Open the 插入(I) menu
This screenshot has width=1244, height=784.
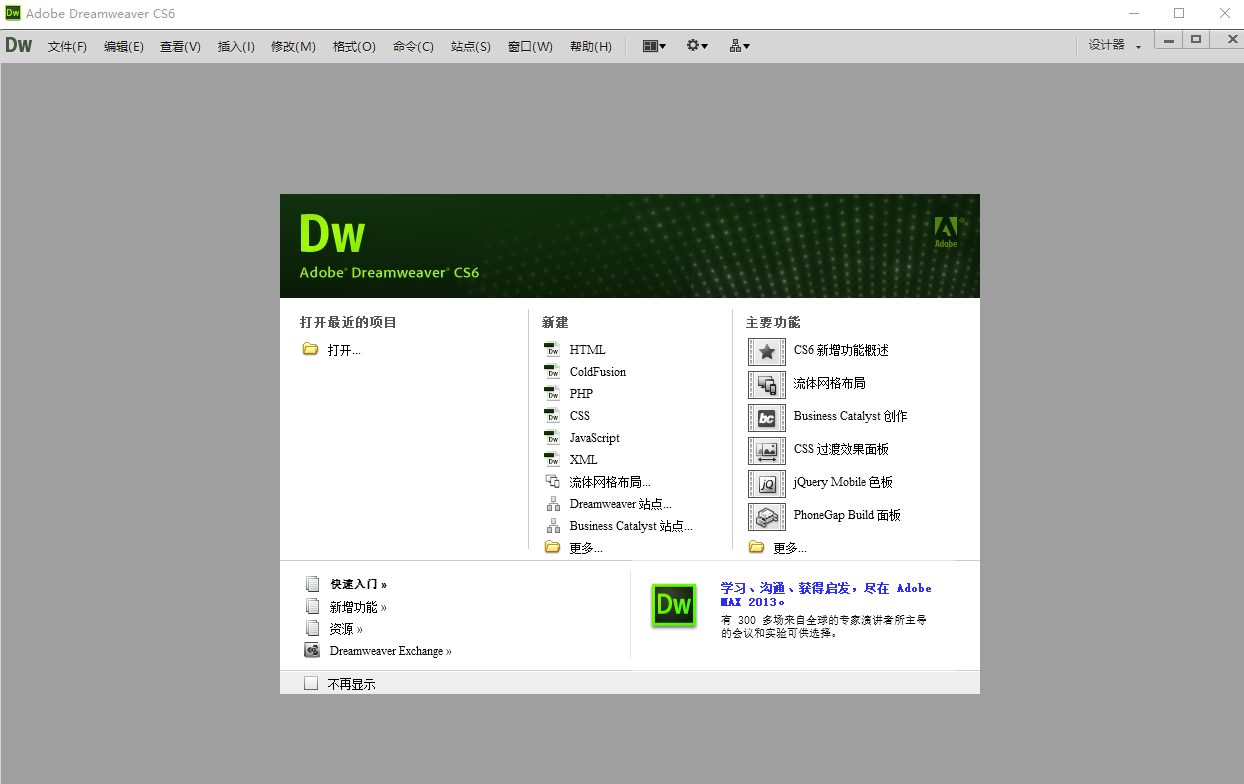236,46
